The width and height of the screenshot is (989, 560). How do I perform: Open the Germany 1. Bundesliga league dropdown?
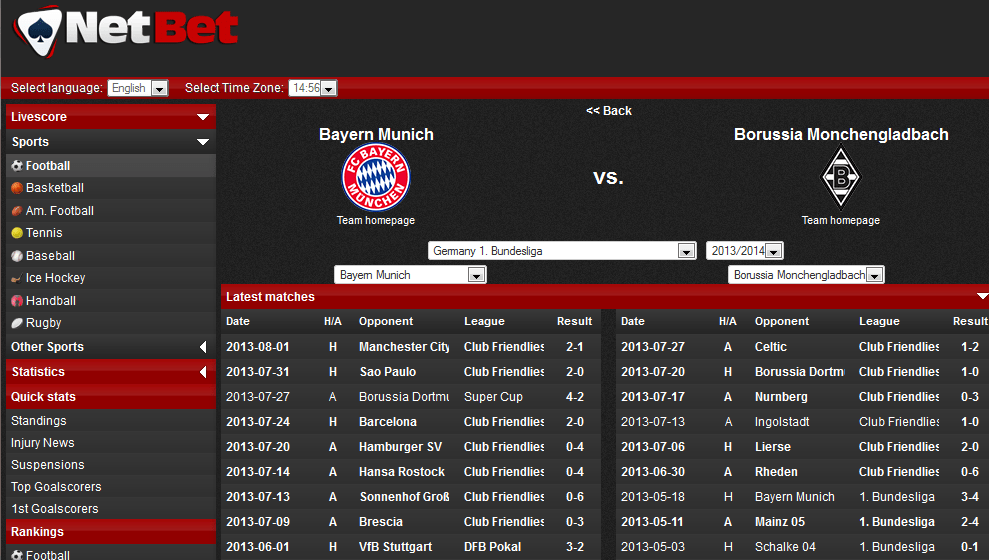[562, 250]
